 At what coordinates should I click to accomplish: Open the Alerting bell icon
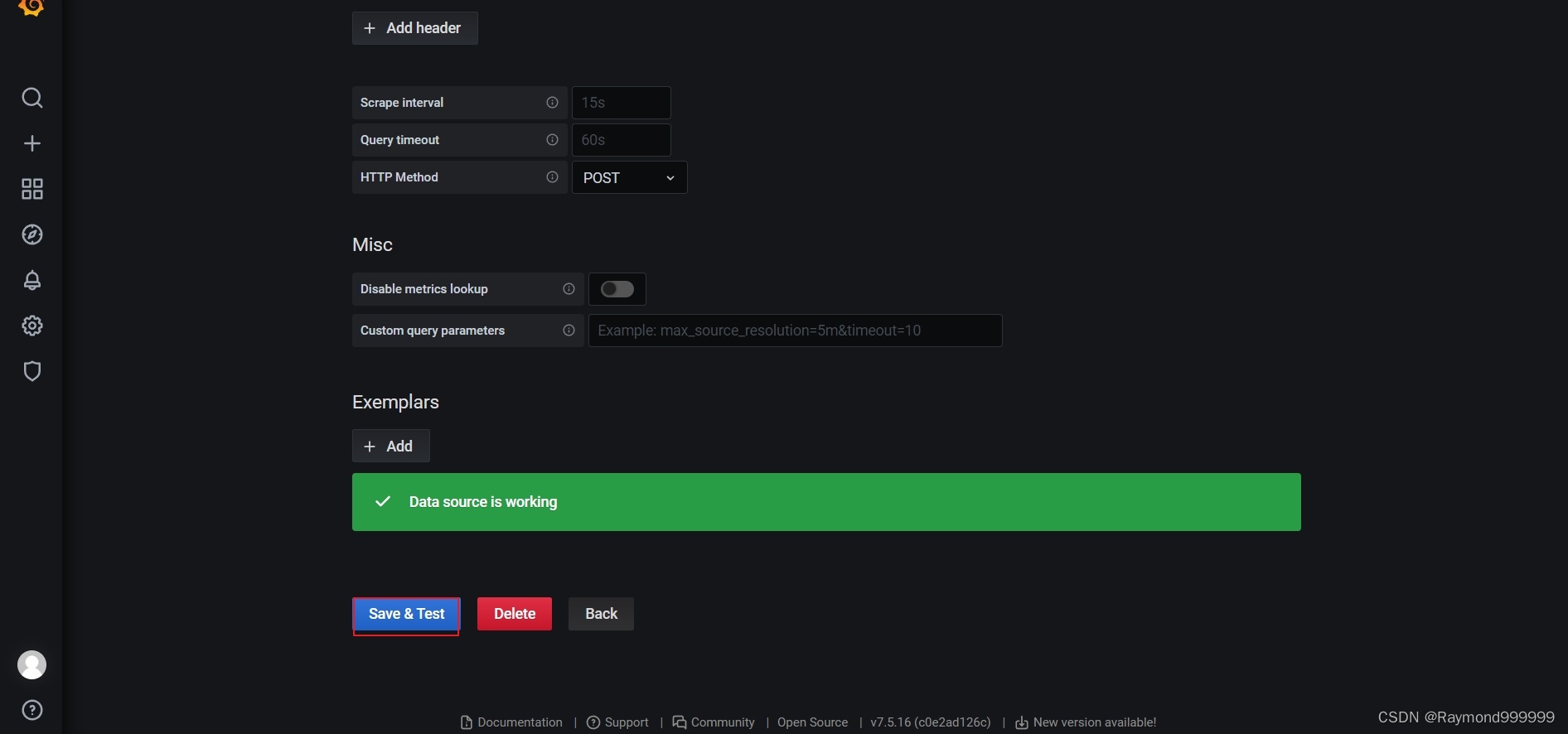click(x=32, y=280)
